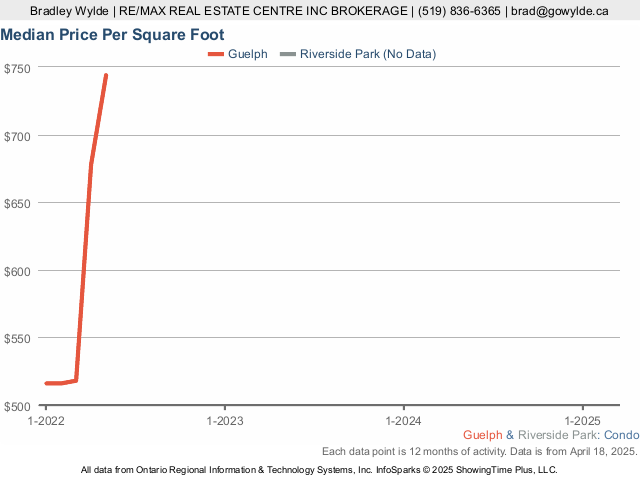Click the red Guelph legend swatch
The image size is (640, 480).
tap(216, 54)
